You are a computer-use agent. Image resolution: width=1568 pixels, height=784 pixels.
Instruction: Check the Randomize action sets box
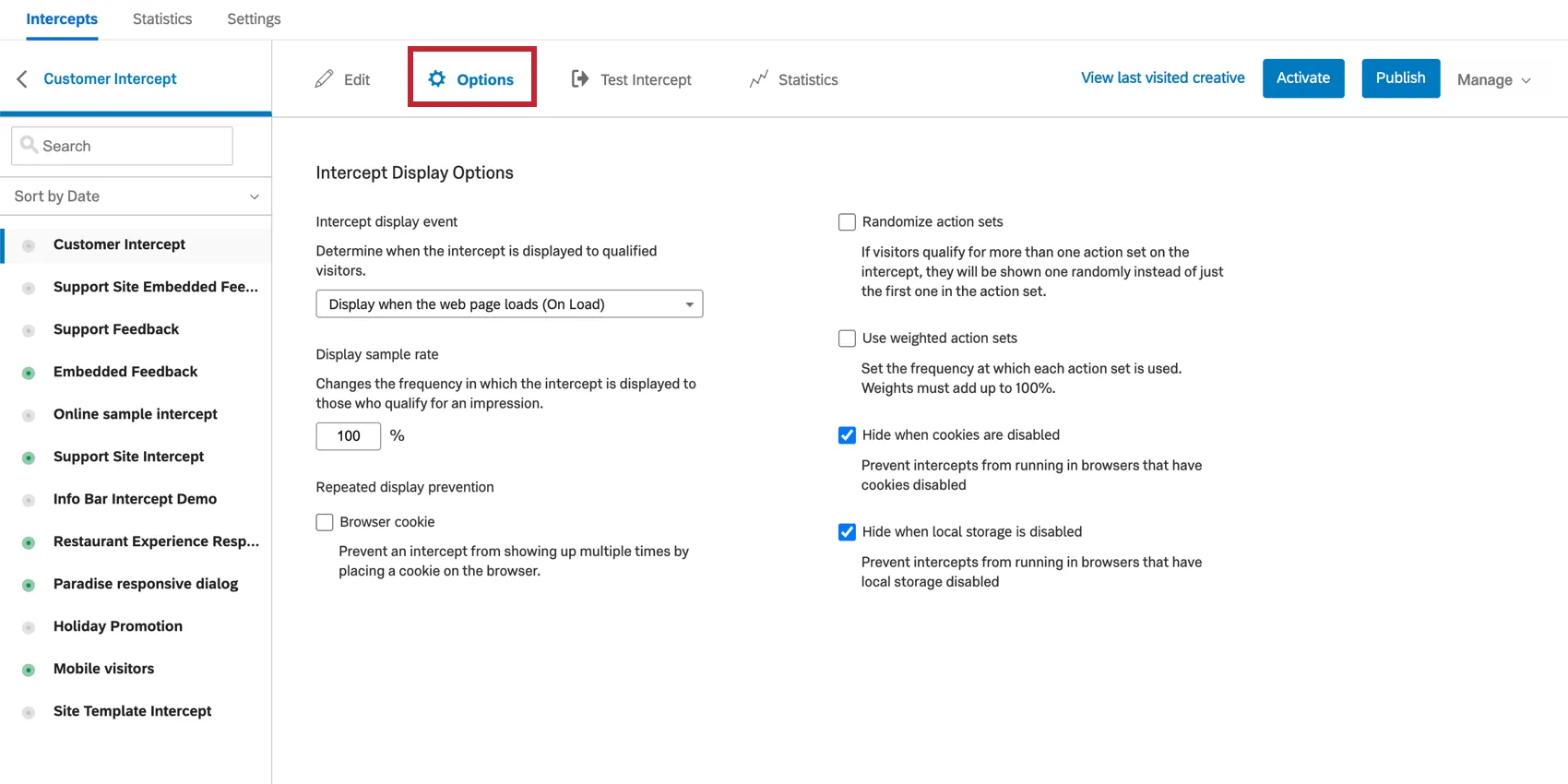click(x=847, y=222)
